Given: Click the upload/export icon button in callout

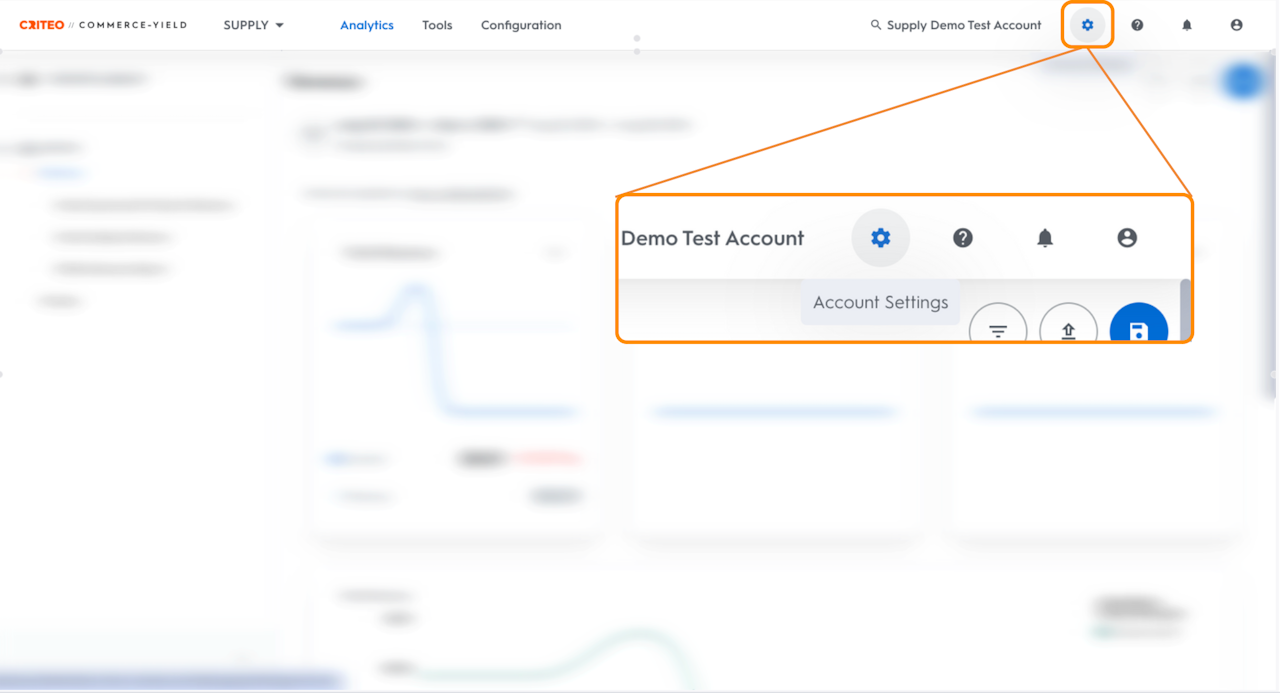Looking at the screenshot, I should (1068, 325).
